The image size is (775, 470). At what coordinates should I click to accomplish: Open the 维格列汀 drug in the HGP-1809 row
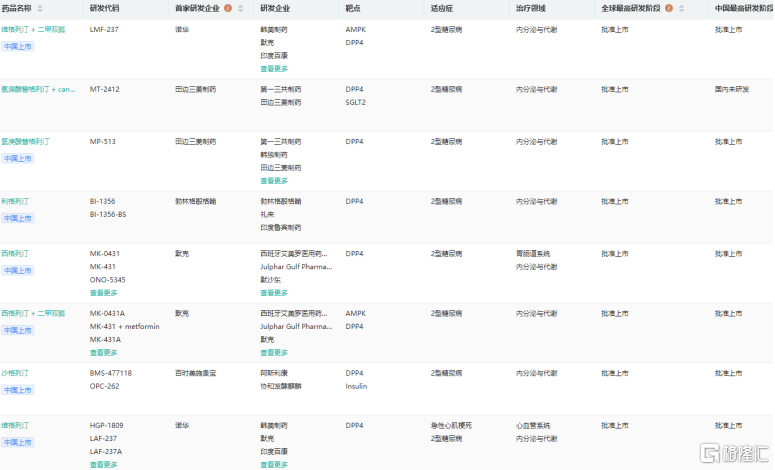[15, 426]
